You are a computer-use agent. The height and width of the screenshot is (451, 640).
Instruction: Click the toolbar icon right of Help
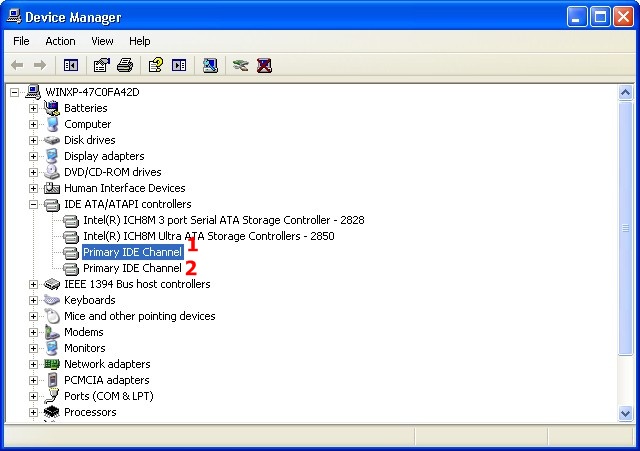[x=179, y=65]
